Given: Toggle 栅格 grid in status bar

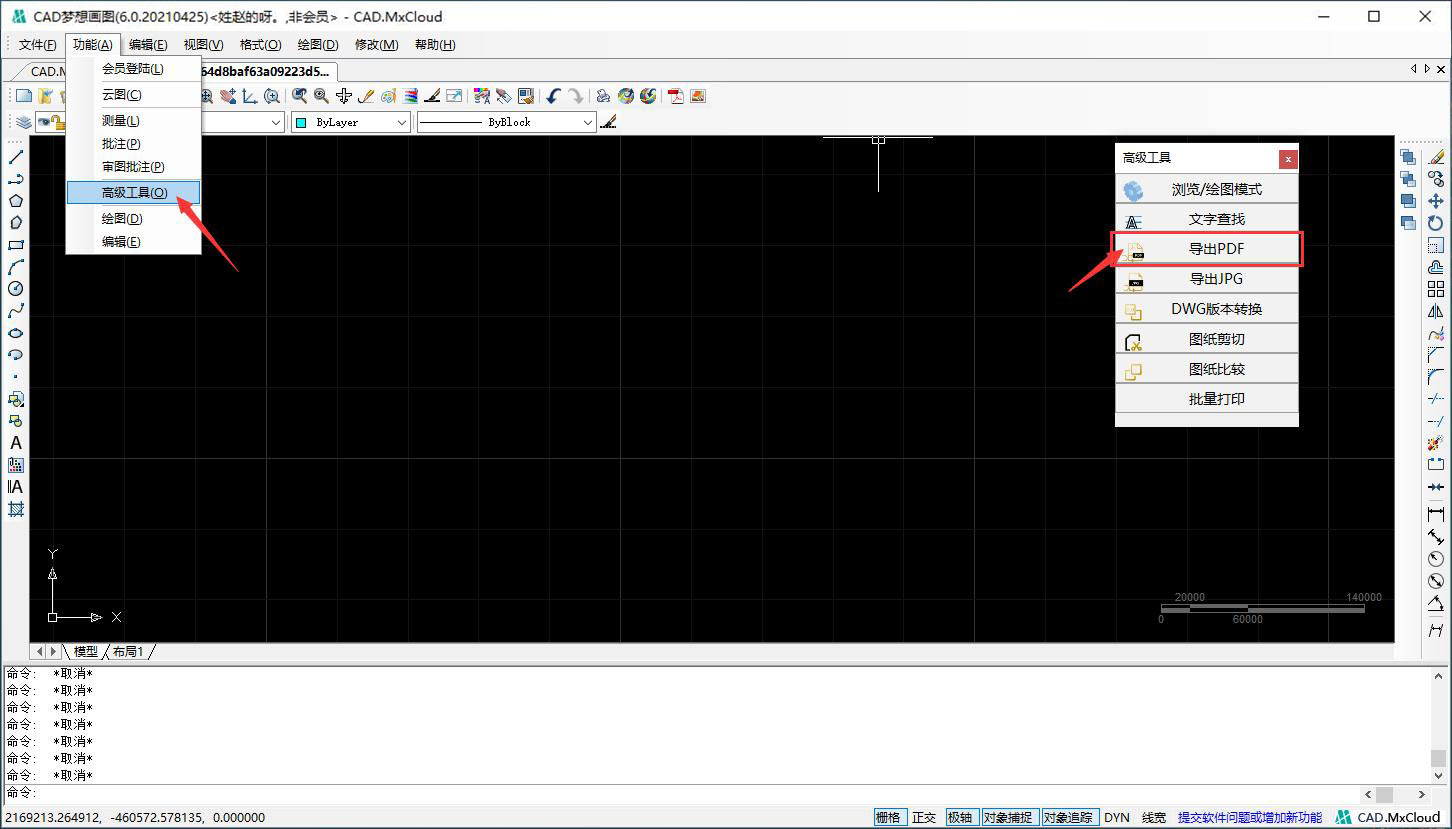Looking at the screenshot, I should pyautogui.click(x=888, y=818).
